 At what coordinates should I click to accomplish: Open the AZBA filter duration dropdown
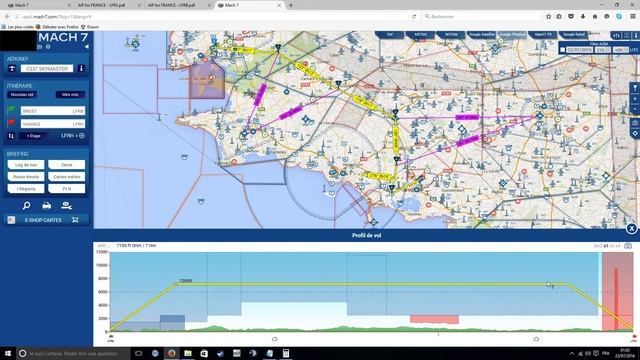pyautogui.click(x=620, y=50)
